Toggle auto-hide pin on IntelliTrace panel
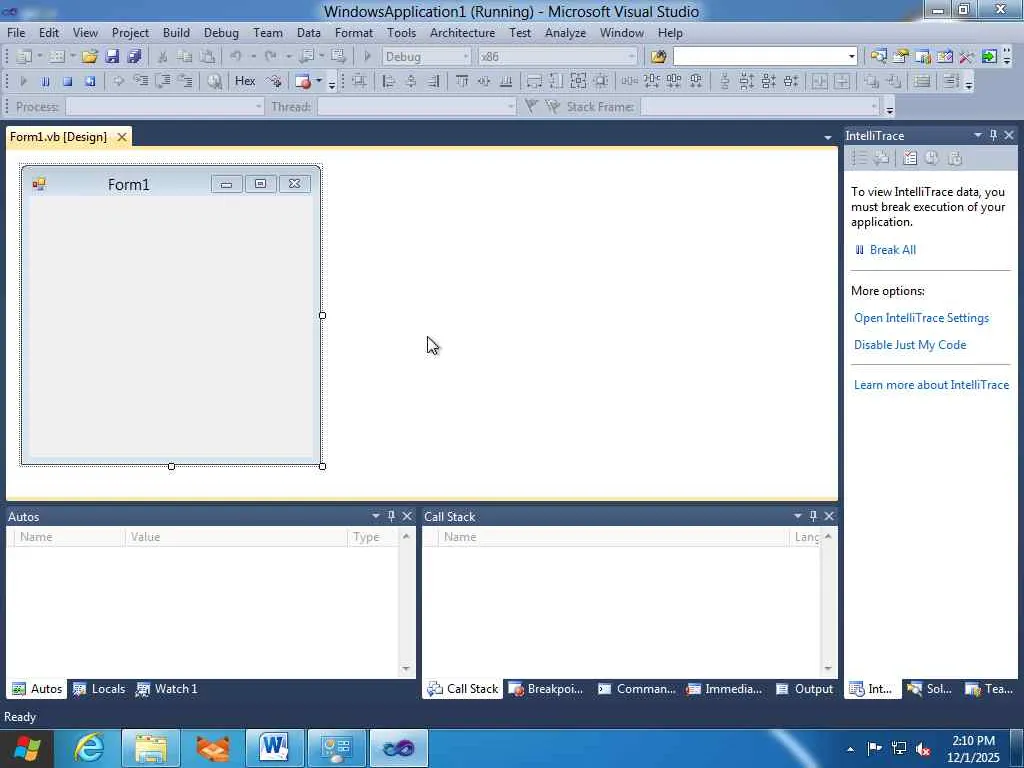 coord(993,135)
